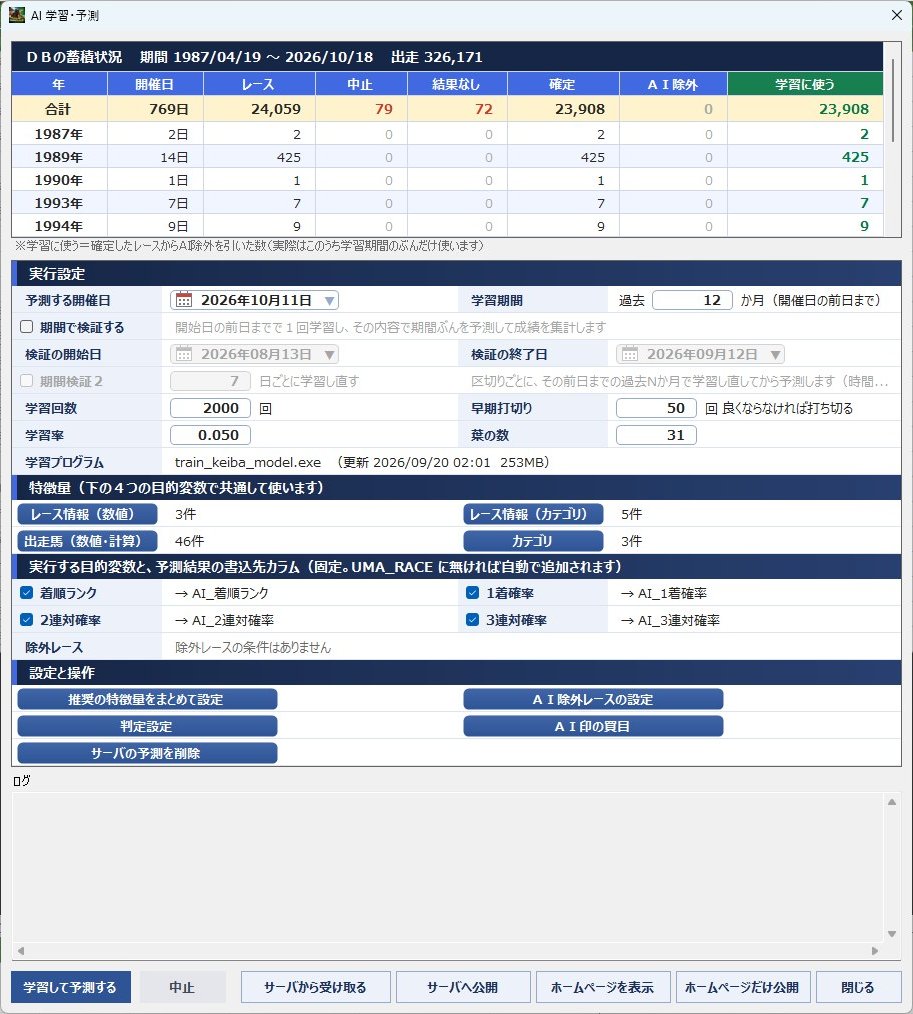Click the calendar icon in 検証の終了日
This screenshot has width=913, height=1014.
[630, 354]
